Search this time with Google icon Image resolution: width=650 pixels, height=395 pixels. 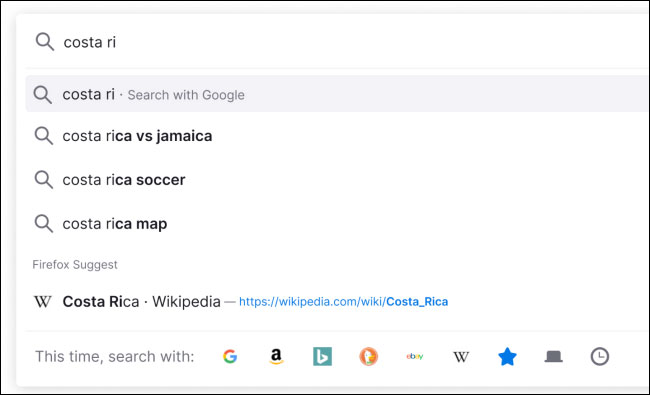[230, 356]
